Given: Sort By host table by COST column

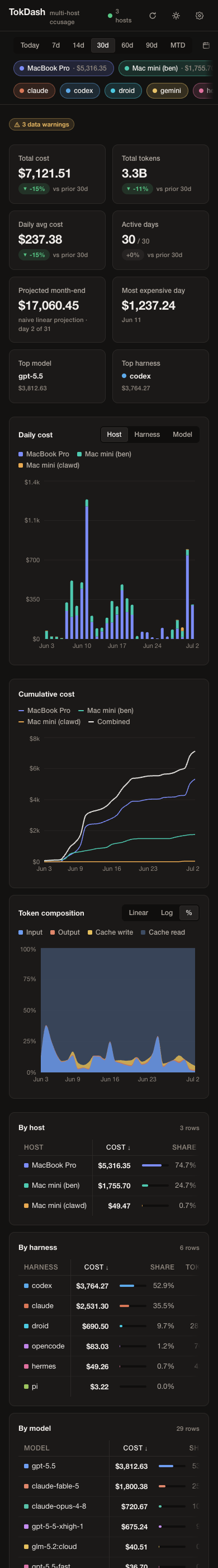Looking at the screenshot, I should point(118,1147).
